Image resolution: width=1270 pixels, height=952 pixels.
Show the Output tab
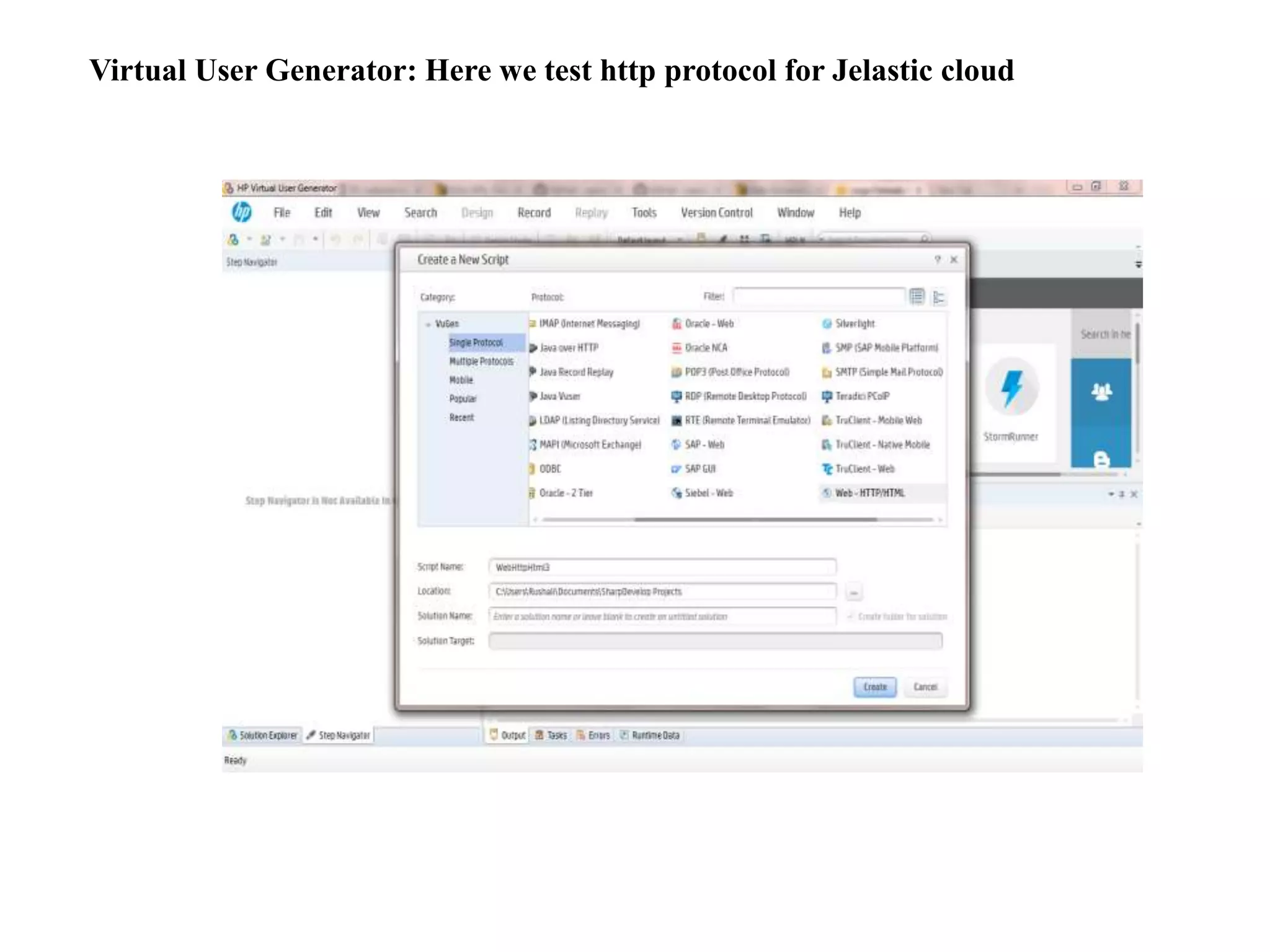pyautogui.click(x=507, y=736)
